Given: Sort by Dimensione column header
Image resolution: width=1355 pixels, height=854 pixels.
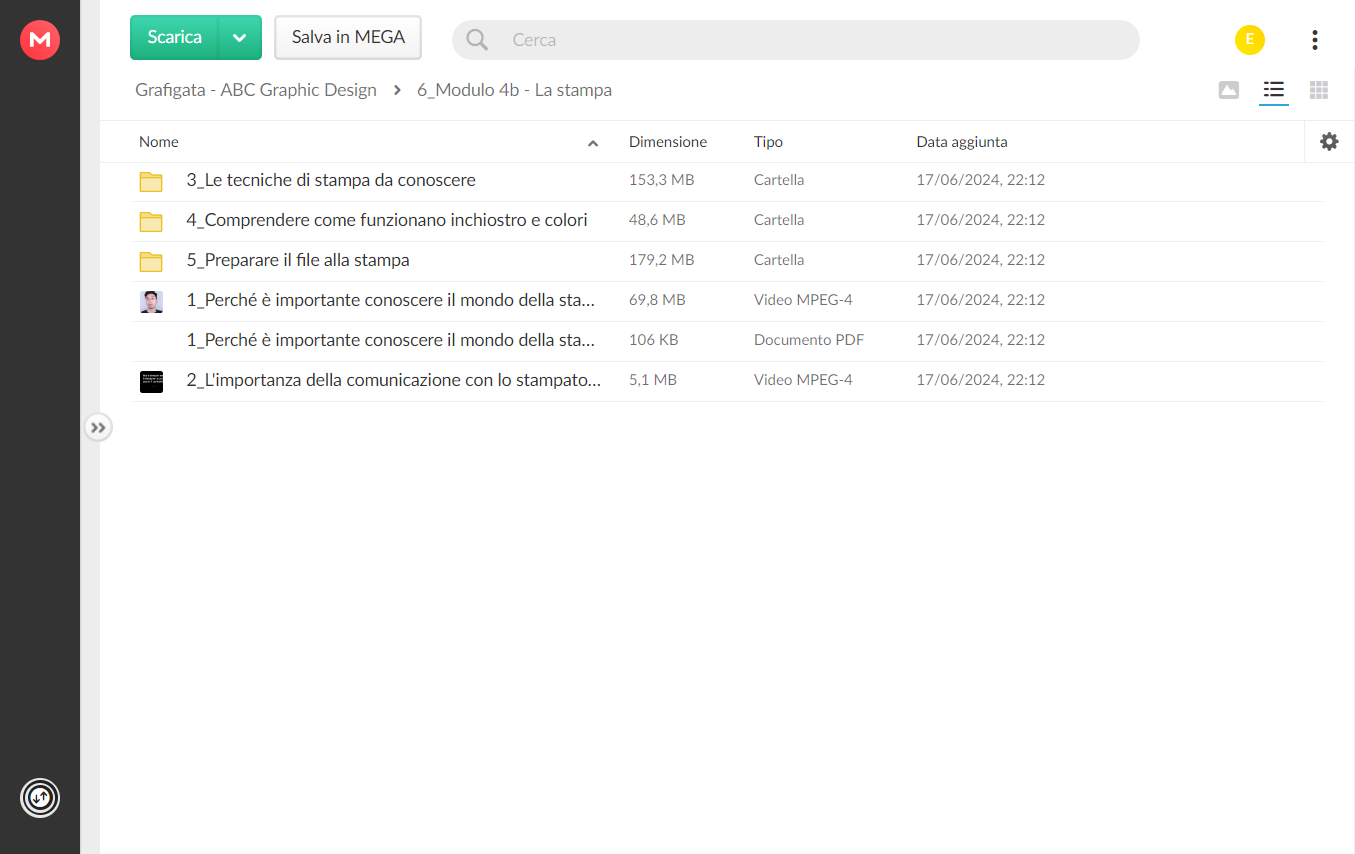Looking at the screenshot, I should coord(668,142).
